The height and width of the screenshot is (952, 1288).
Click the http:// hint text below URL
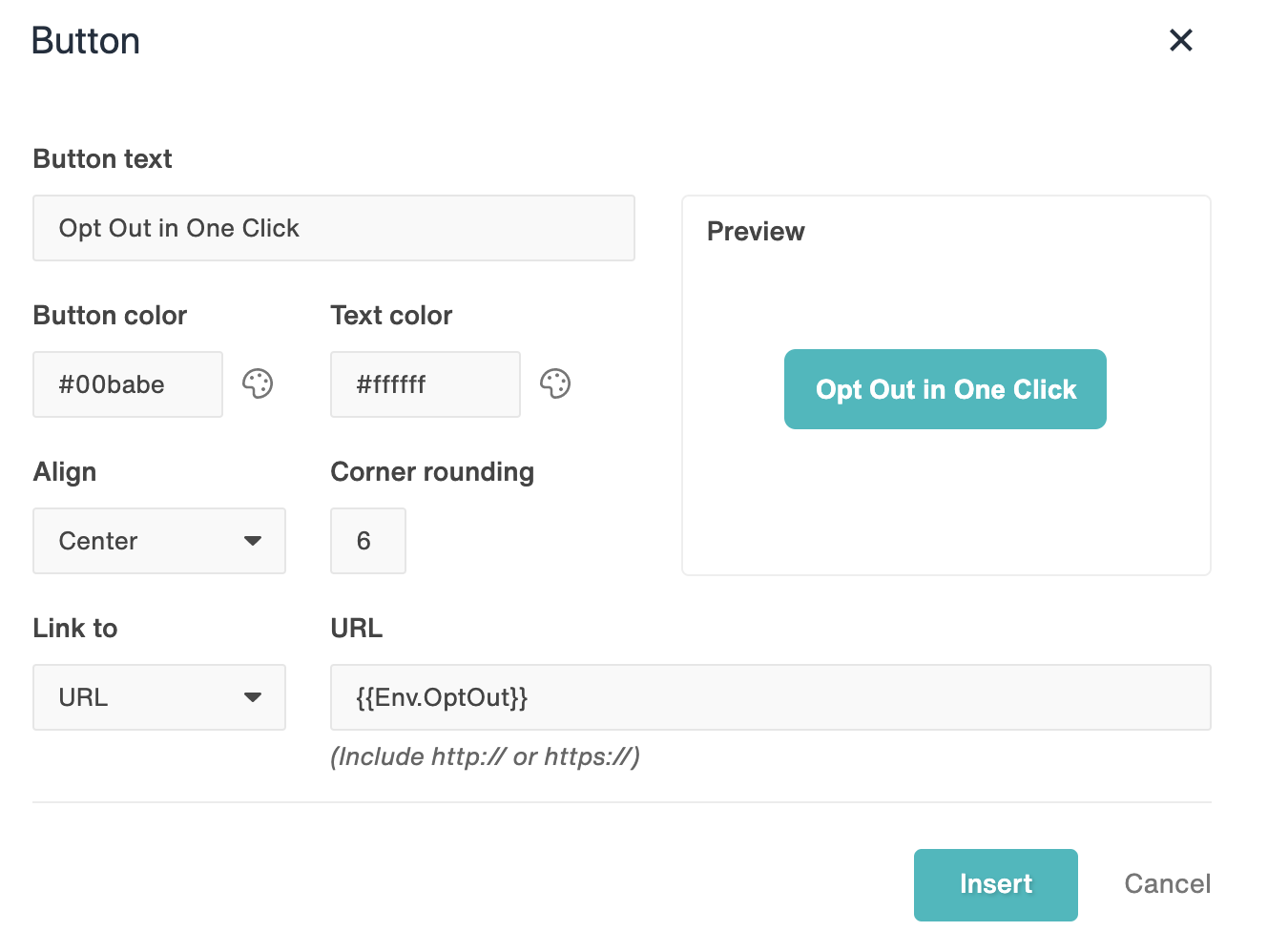pos(486,756)
